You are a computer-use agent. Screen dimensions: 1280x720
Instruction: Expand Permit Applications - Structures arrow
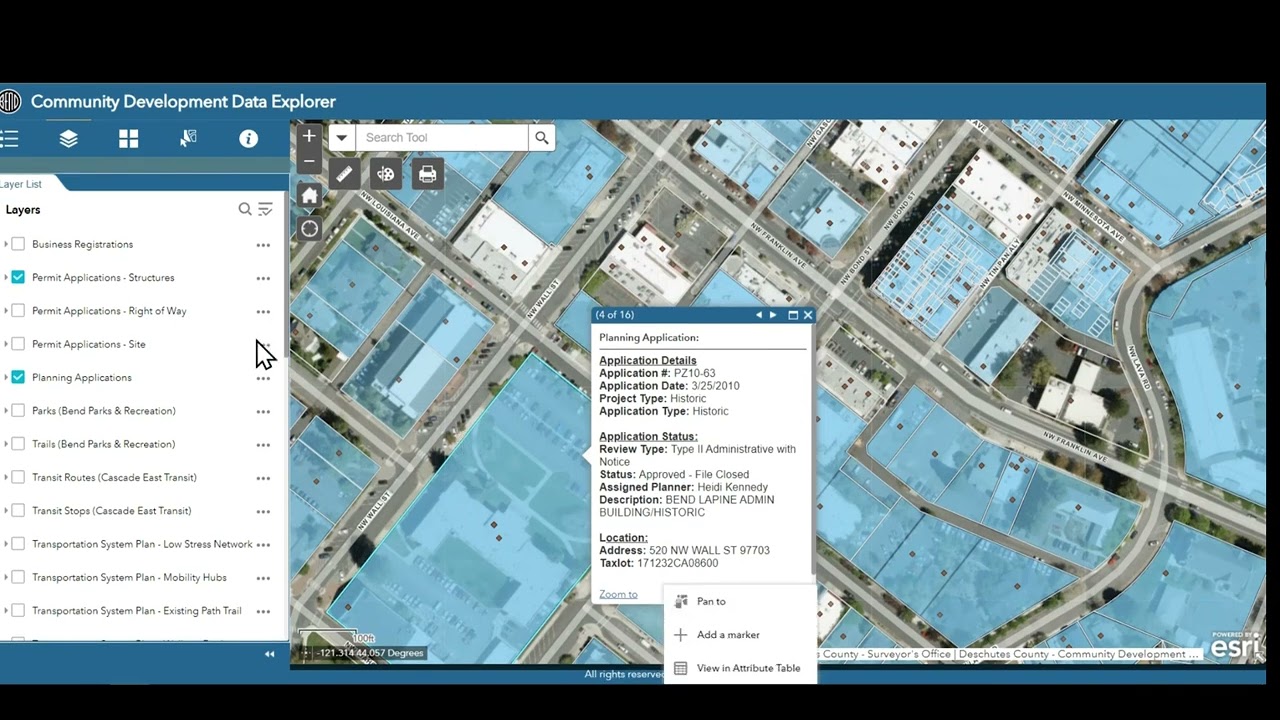click(6, 277)
